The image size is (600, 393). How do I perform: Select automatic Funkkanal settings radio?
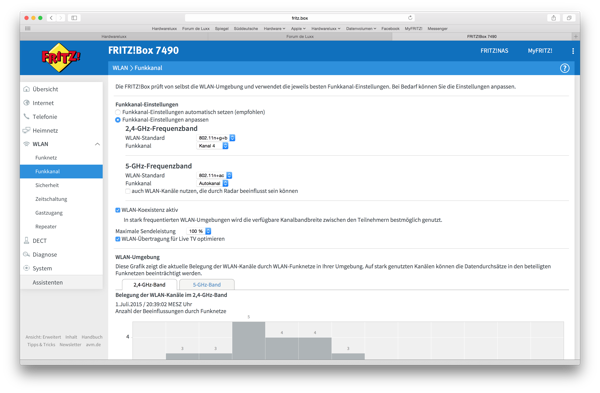click(x=118, y=112)
